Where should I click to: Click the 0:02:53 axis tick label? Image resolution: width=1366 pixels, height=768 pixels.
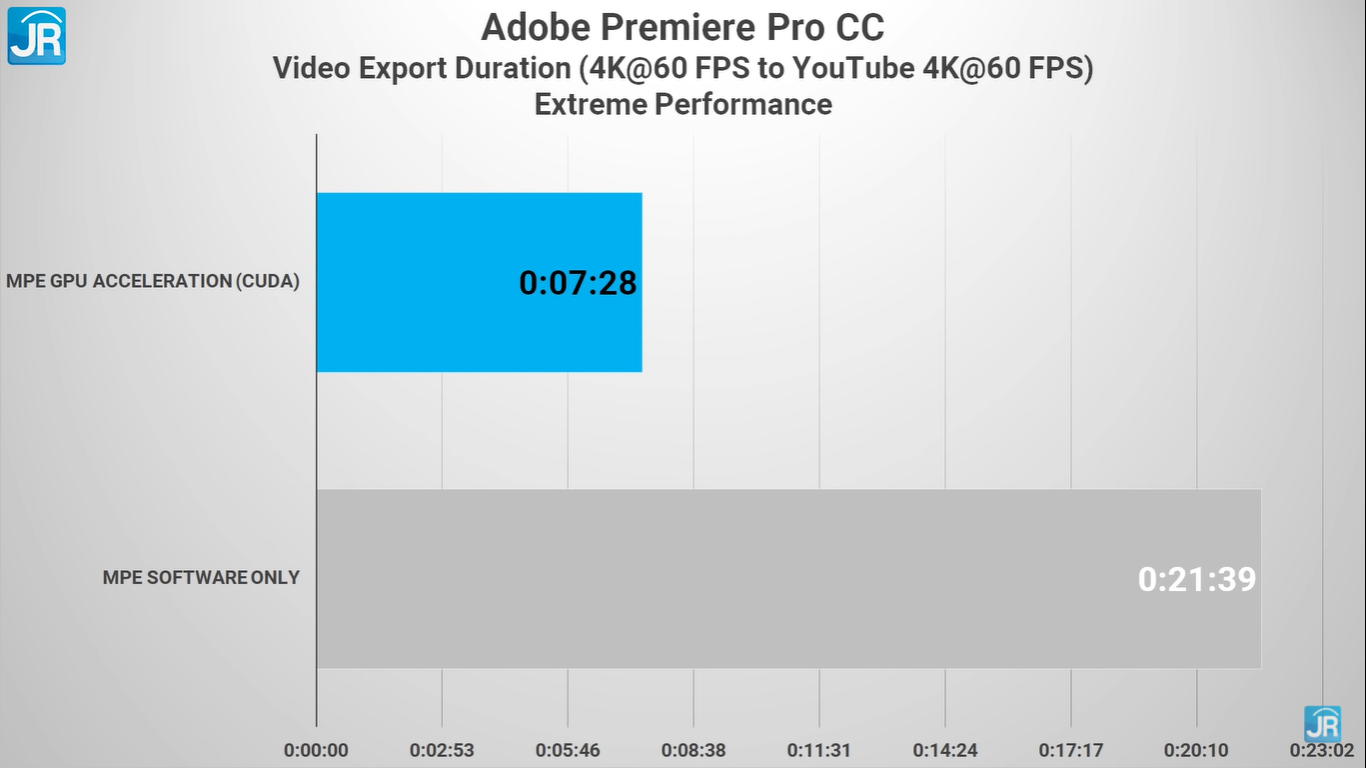(442, 750)
